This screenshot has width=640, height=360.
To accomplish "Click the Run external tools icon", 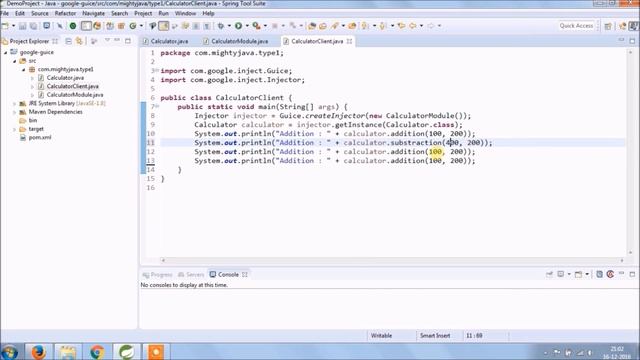I will [256, 26].
